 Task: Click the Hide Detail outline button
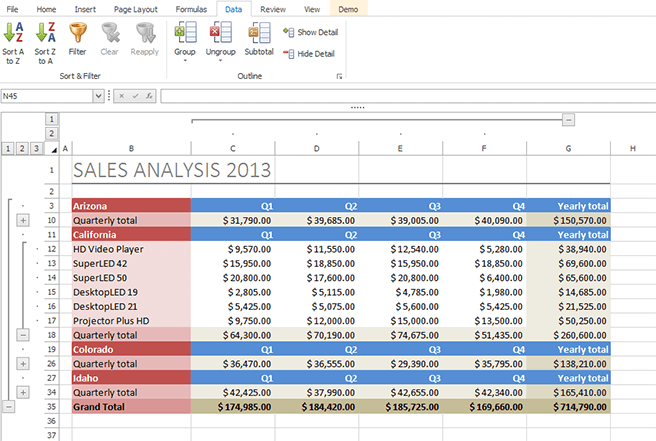click(313, 52)
